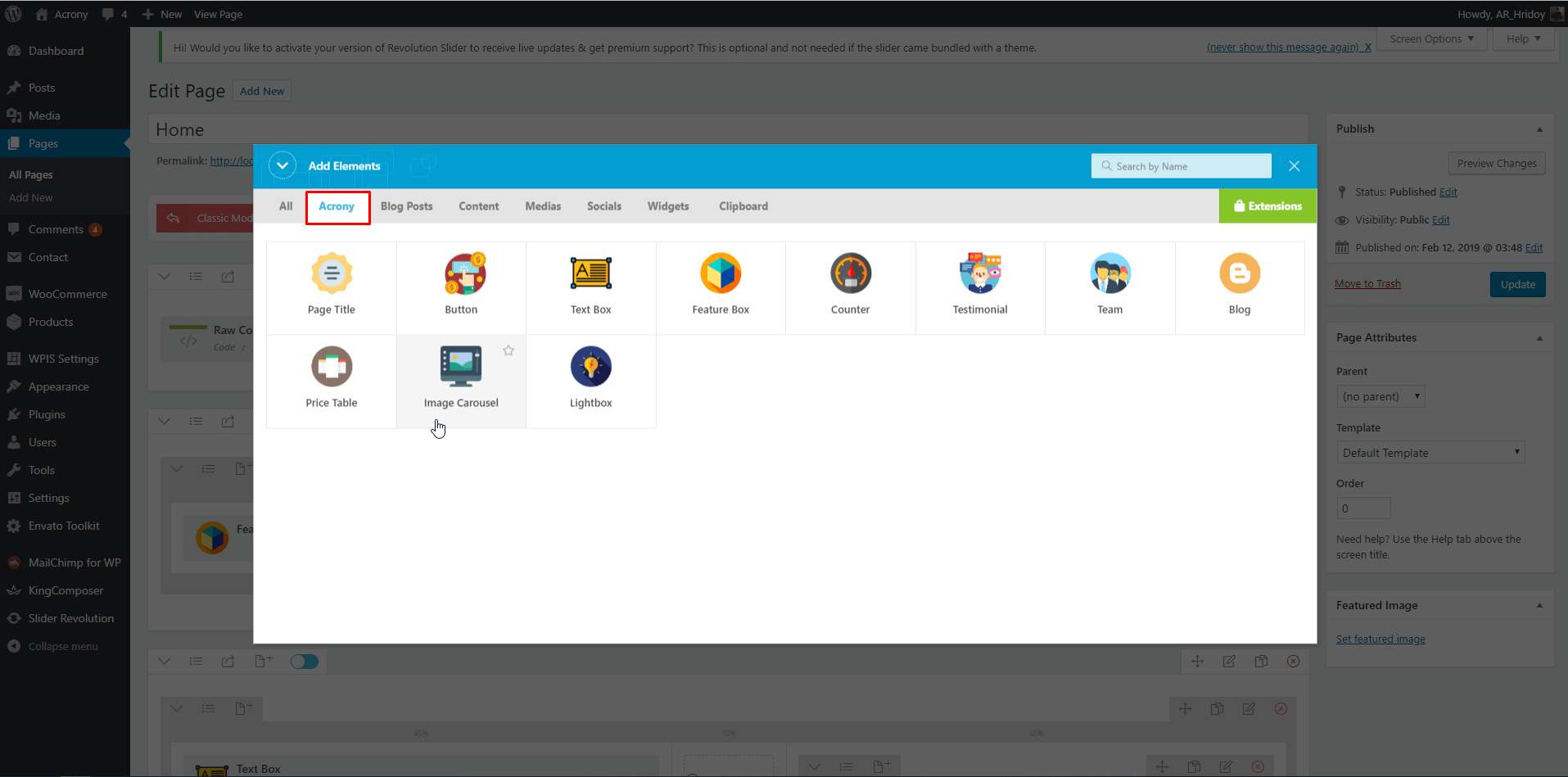Open the Widgets tab
This screenshot has height=777, width=1568.
click(668, 206)
